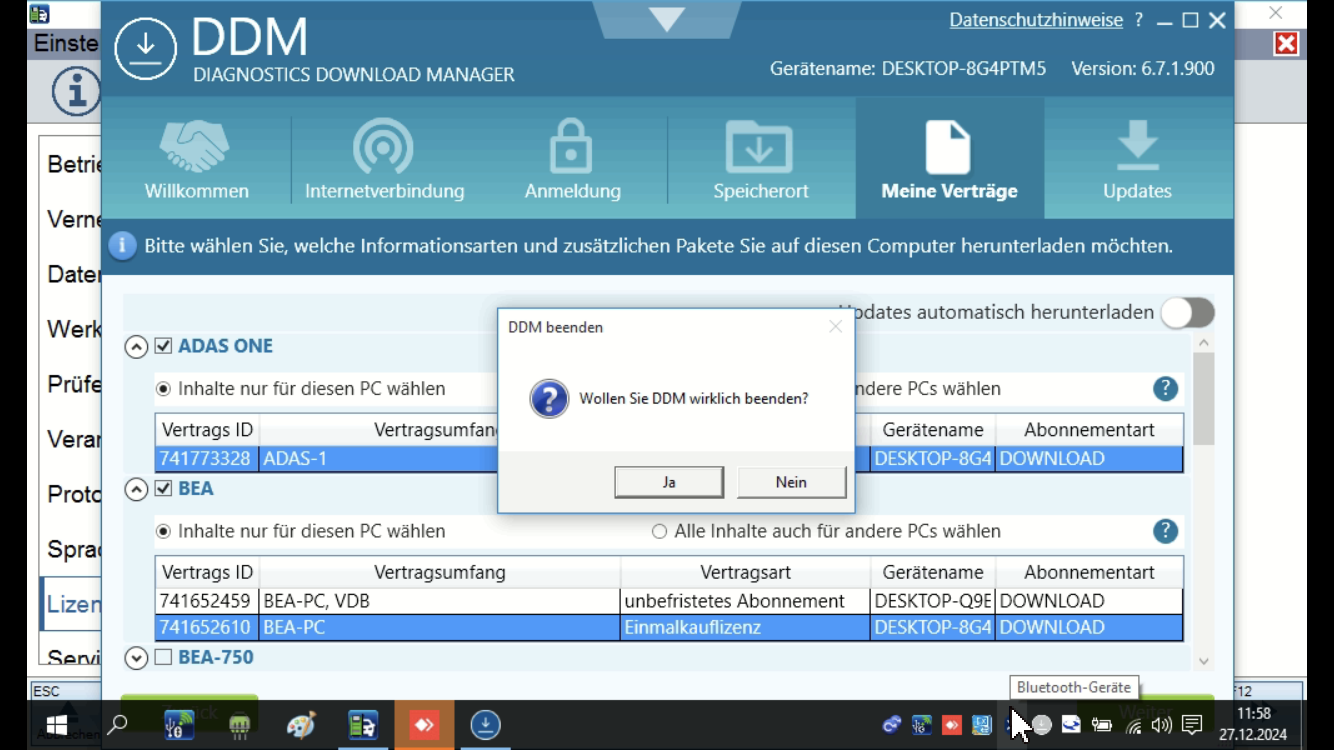Toggle 'Updates automatisch herunterladen' switch
This screenshot has width=1334, height=750.
1187,313
